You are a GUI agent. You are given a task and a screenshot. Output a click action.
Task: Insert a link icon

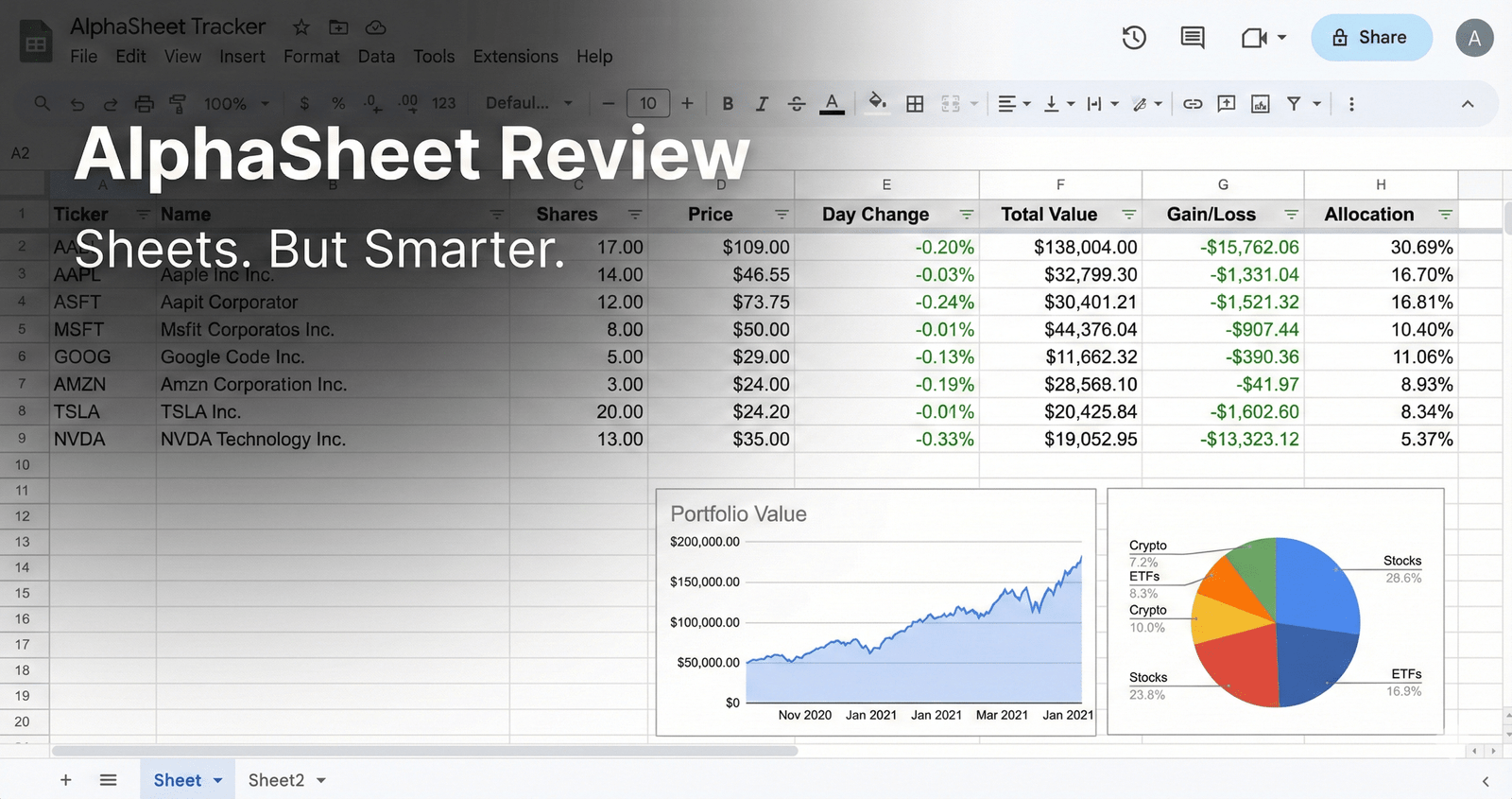click(1193, 104)
